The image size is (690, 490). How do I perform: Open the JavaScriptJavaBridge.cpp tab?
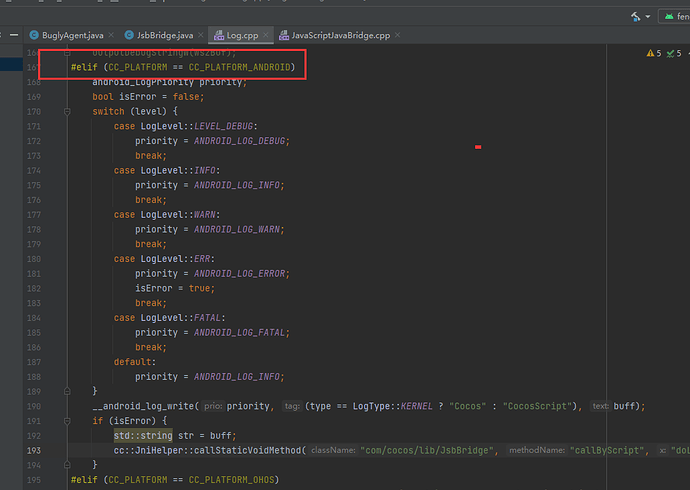click(341, 35)
